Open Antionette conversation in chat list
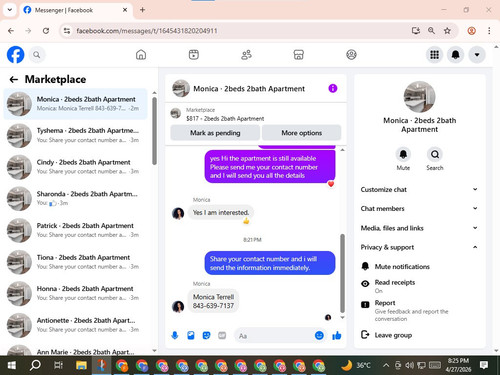 tap(75, 325)
